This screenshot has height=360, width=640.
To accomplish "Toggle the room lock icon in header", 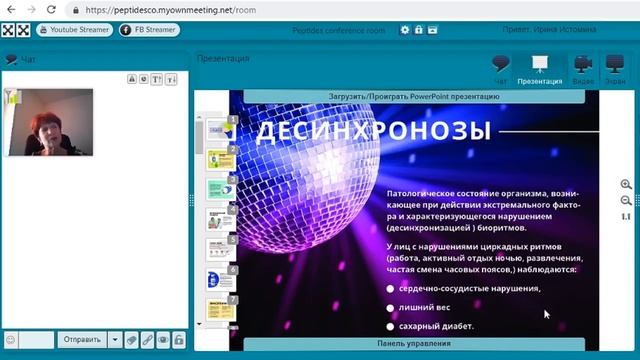I will coord(418,30).
